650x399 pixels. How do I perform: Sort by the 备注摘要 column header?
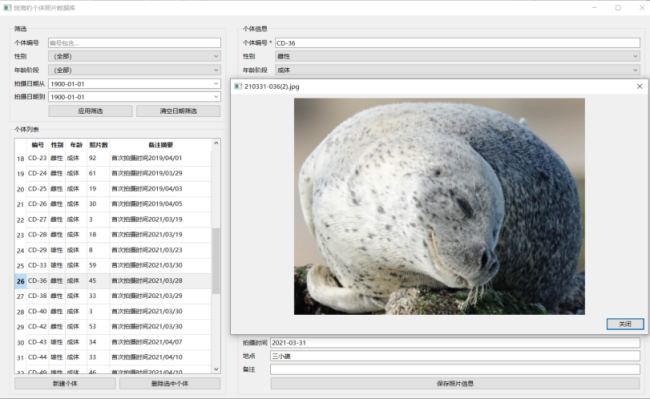[160, 145]
